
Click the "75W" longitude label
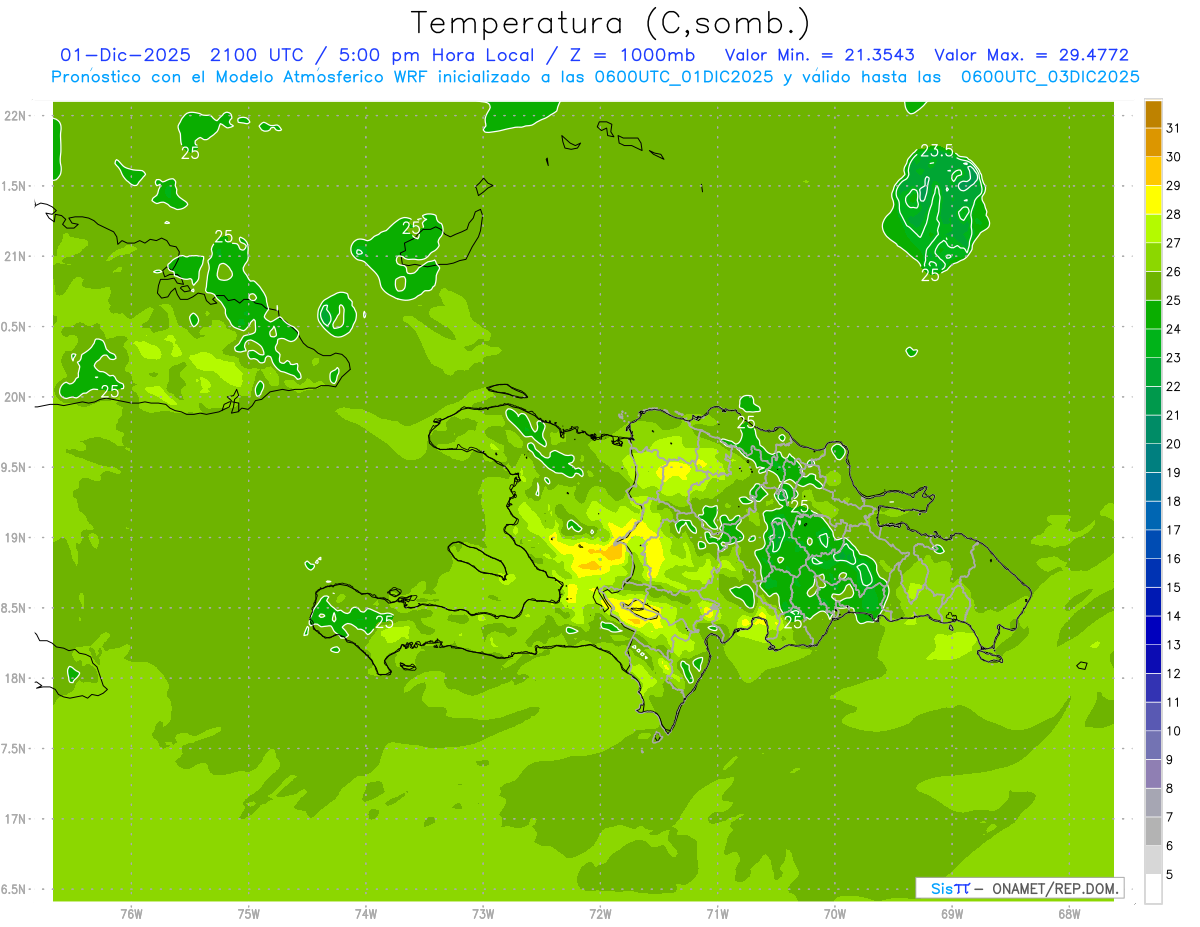[x=249, y=914]
